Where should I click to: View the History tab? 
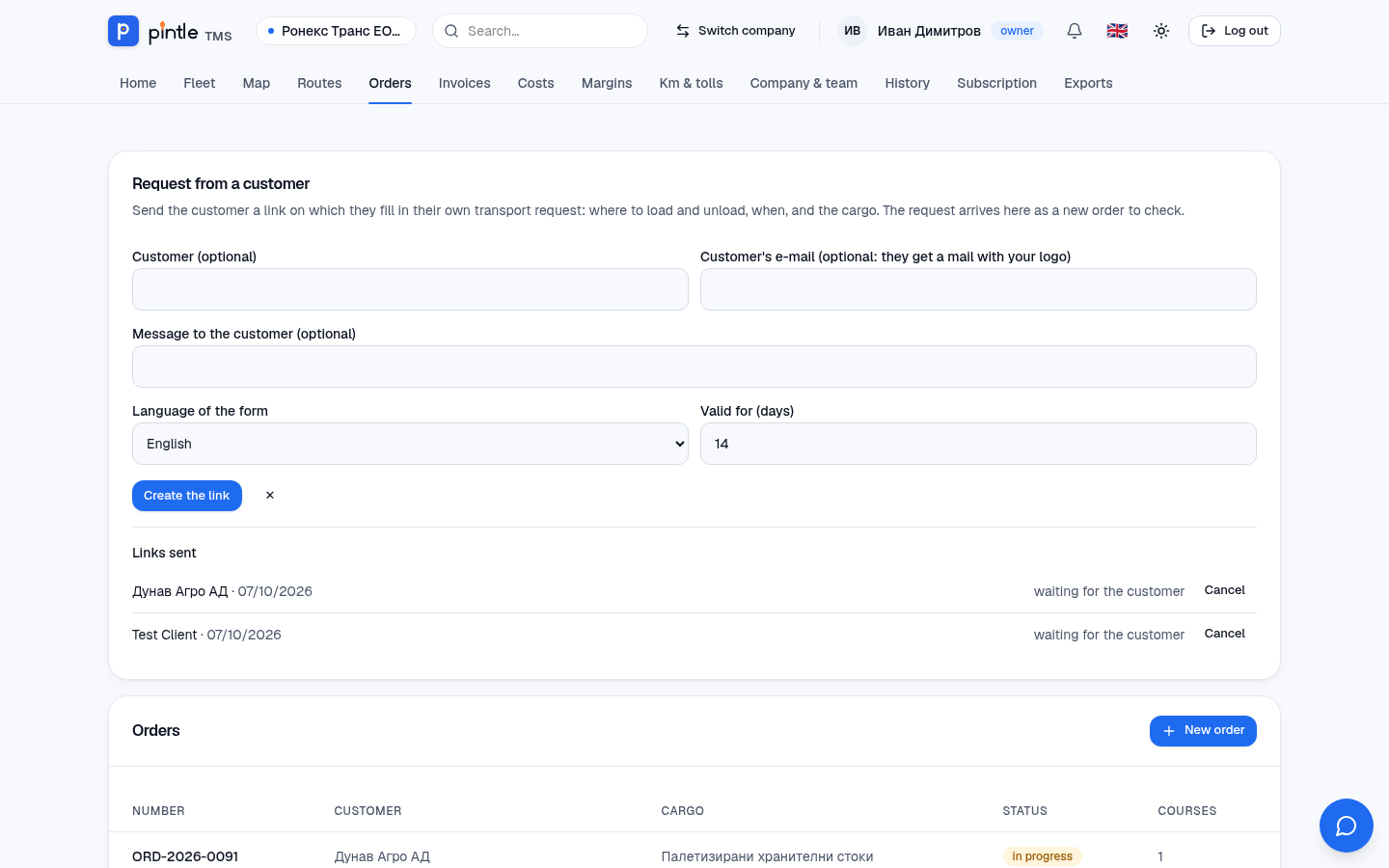click(908, 83)
